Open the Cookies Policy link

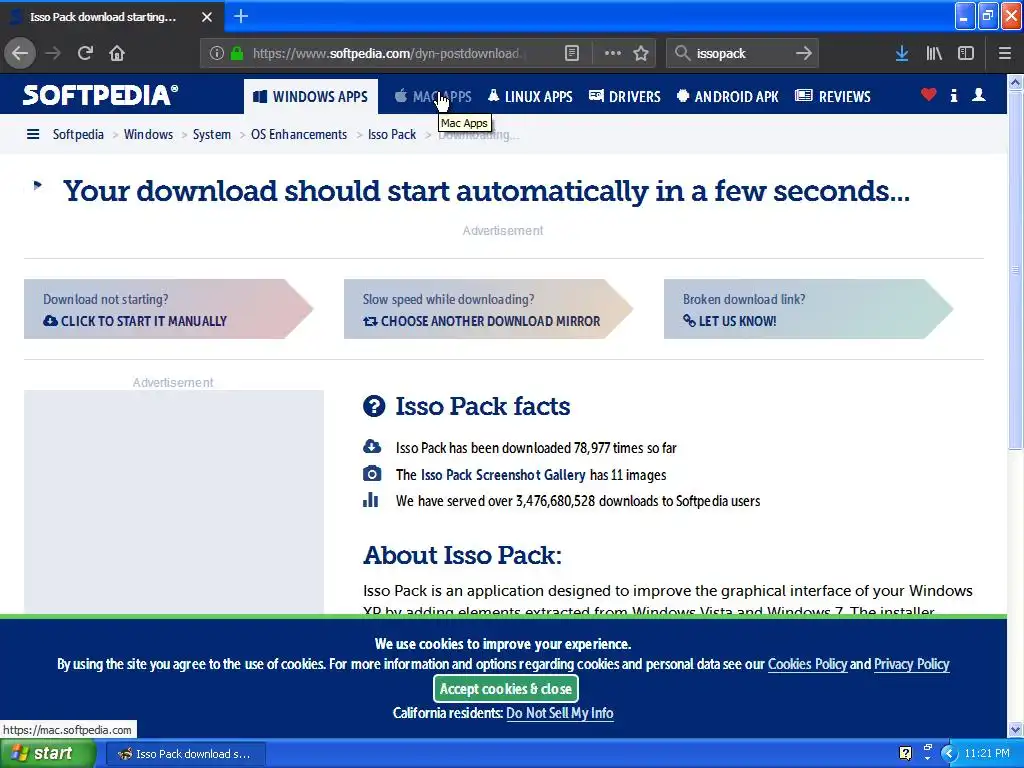(807, 664)
